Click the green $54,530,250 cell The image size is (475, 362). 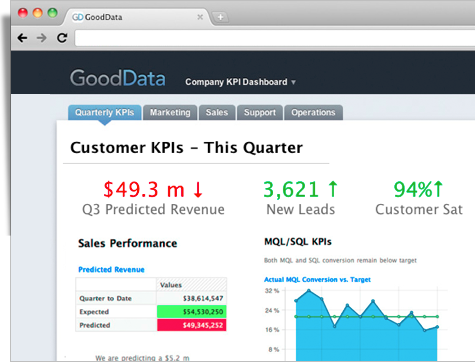pos(192,312)
